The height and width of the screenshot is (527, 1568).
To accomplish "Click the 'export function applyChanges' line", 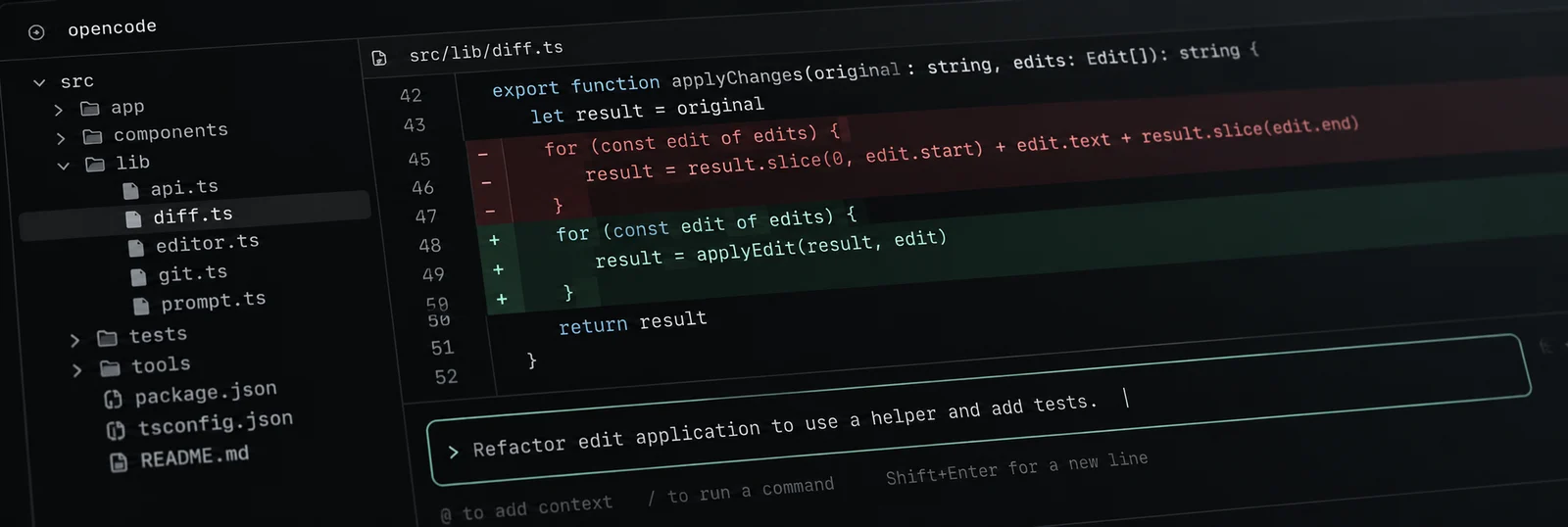I will click(x=874, y=71).
